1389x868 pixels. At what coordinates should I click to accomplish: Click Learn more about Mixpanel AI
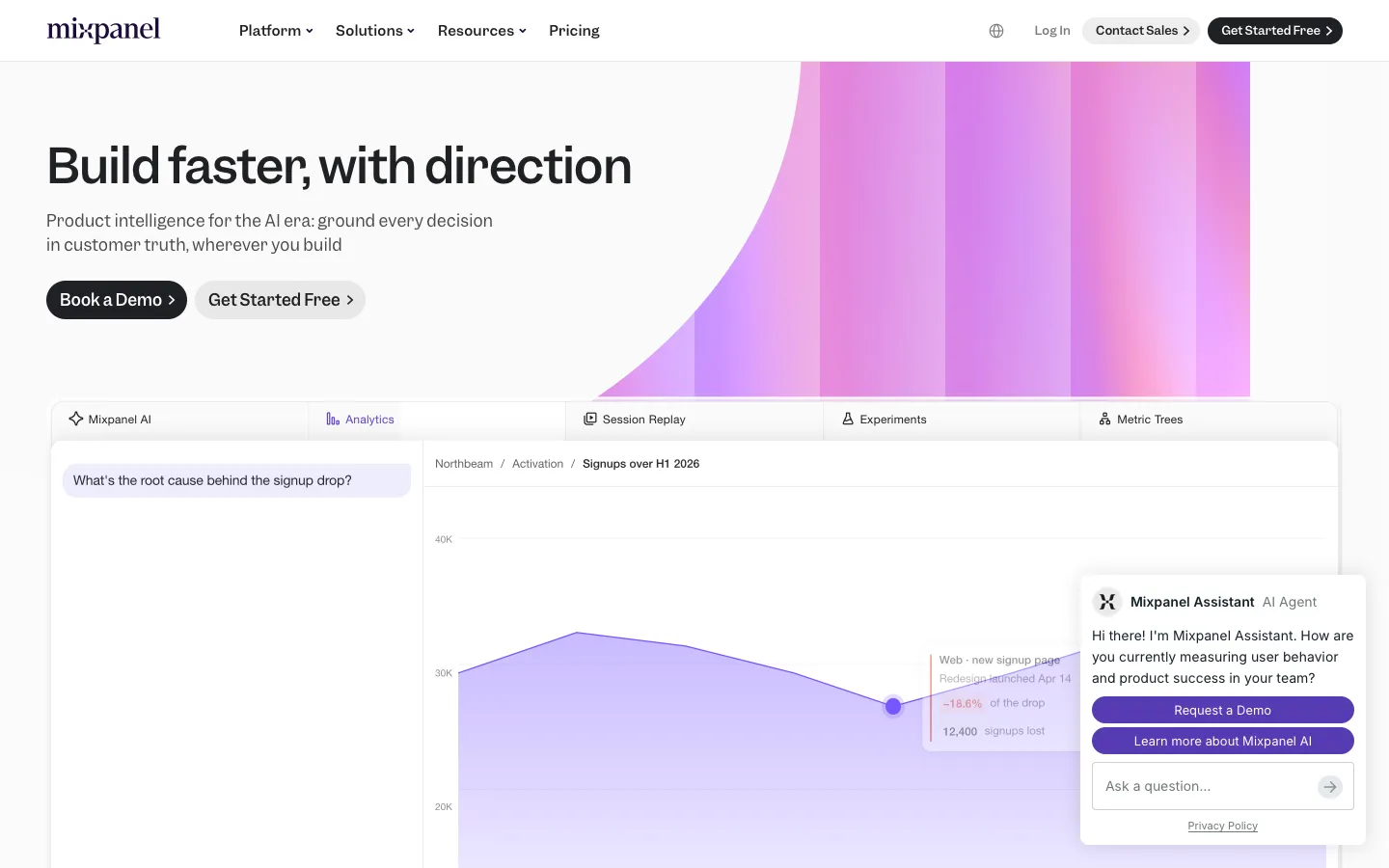[1222, 741]
